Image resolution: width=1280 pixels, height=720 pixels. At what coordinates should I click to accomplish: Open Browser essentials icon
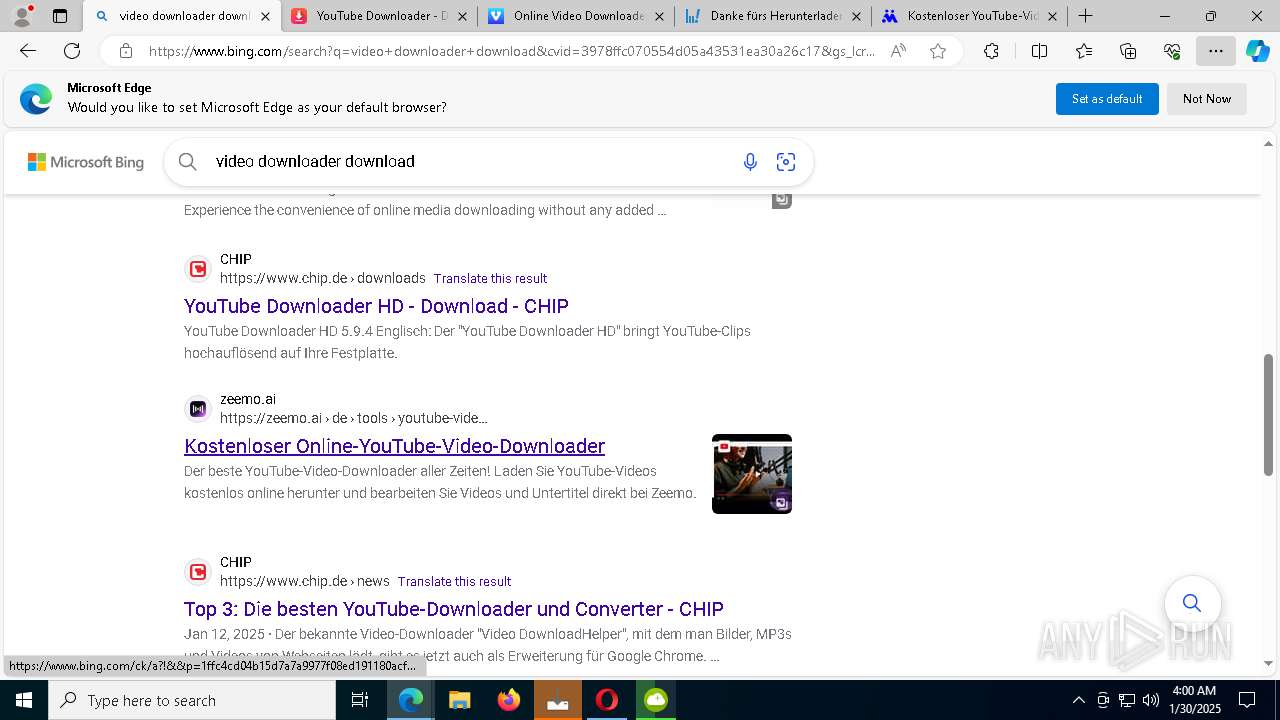click(x=1172, y=52)
